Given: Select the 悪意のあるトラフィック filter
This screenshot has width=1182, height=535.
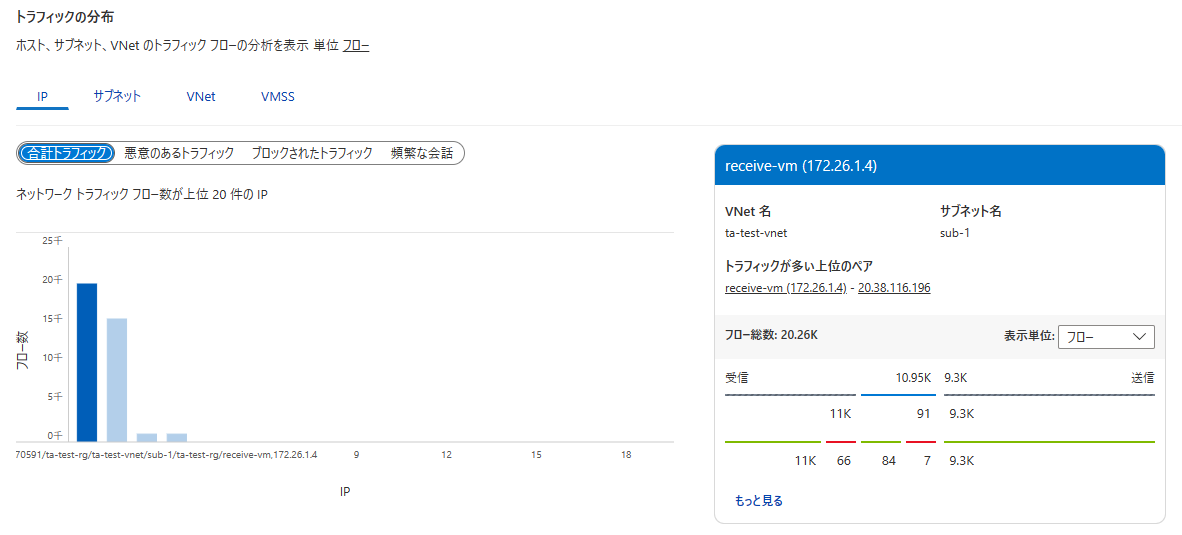Looking at the screenshot, I should [x=179, y=153].
